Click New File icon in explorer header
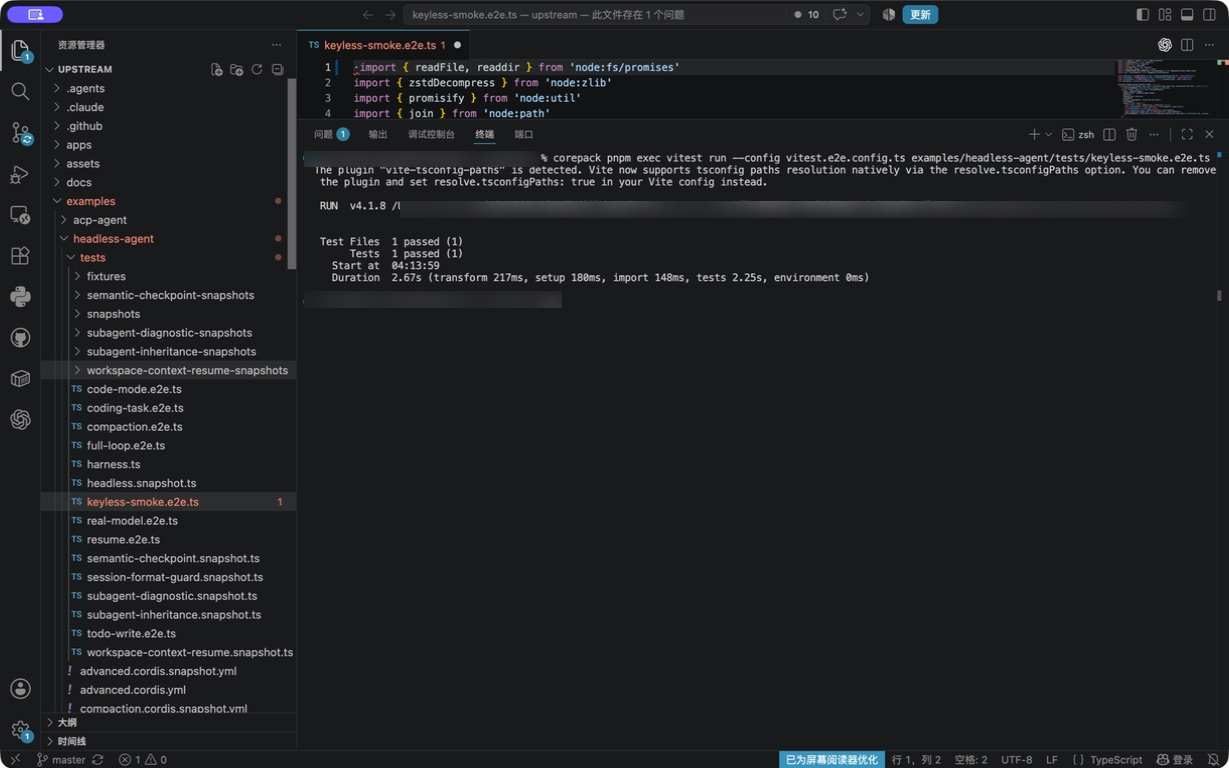The image size is (1229, 768). tap(216, 70)
